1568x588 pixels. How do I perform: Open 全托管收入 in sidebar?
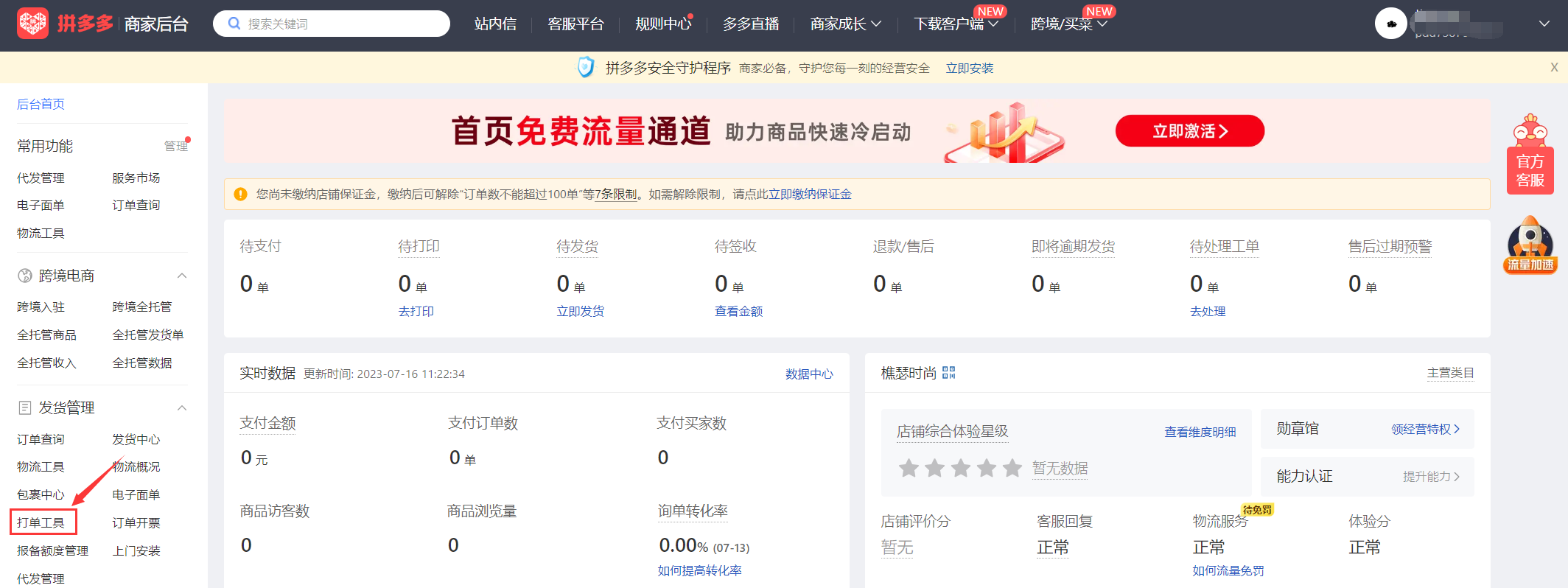(x=46, y=363)
